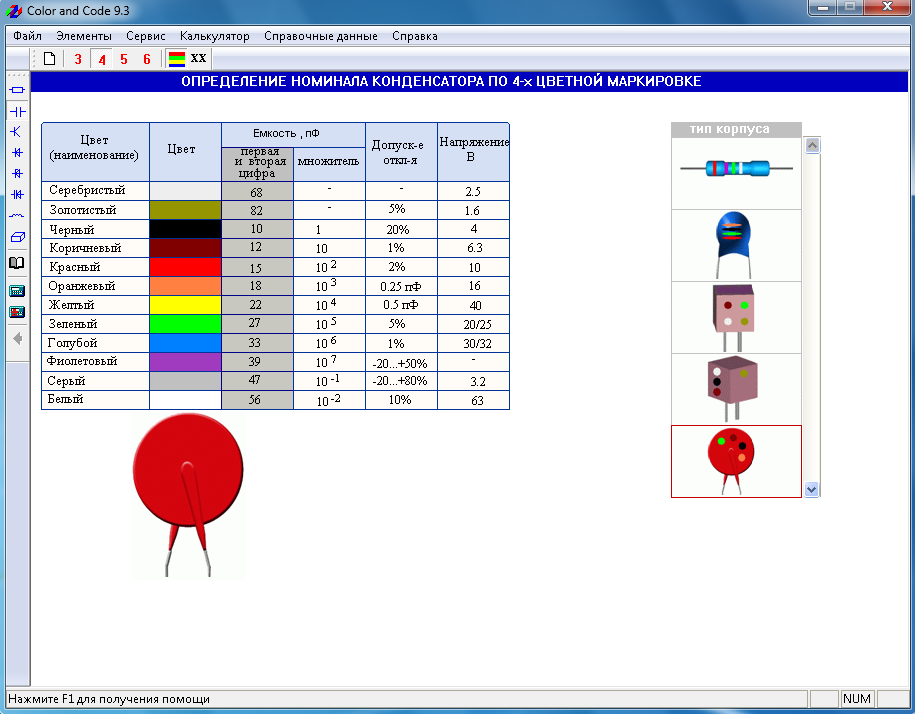This screenshot has height=714, width=915.
Task: Open the Сервис menu
Action: click(x=145, y=36)
